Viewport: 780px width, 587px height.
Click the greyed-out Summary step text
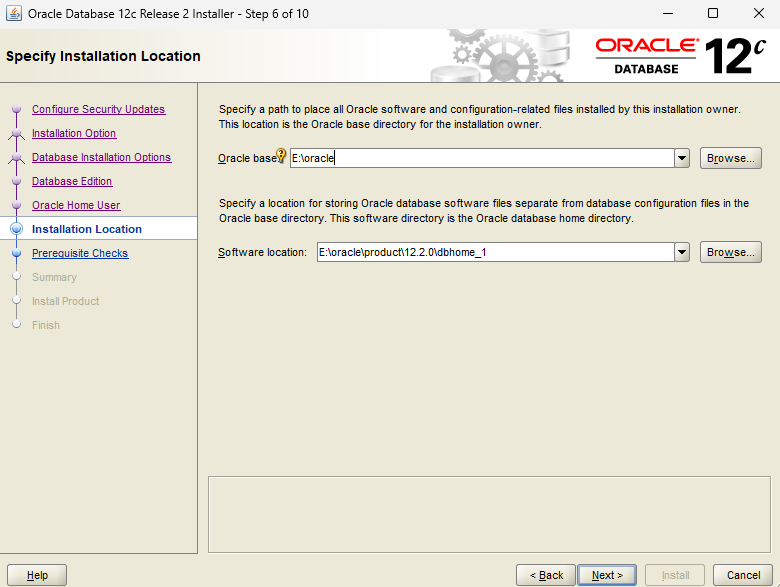click(x=55, y=277)
